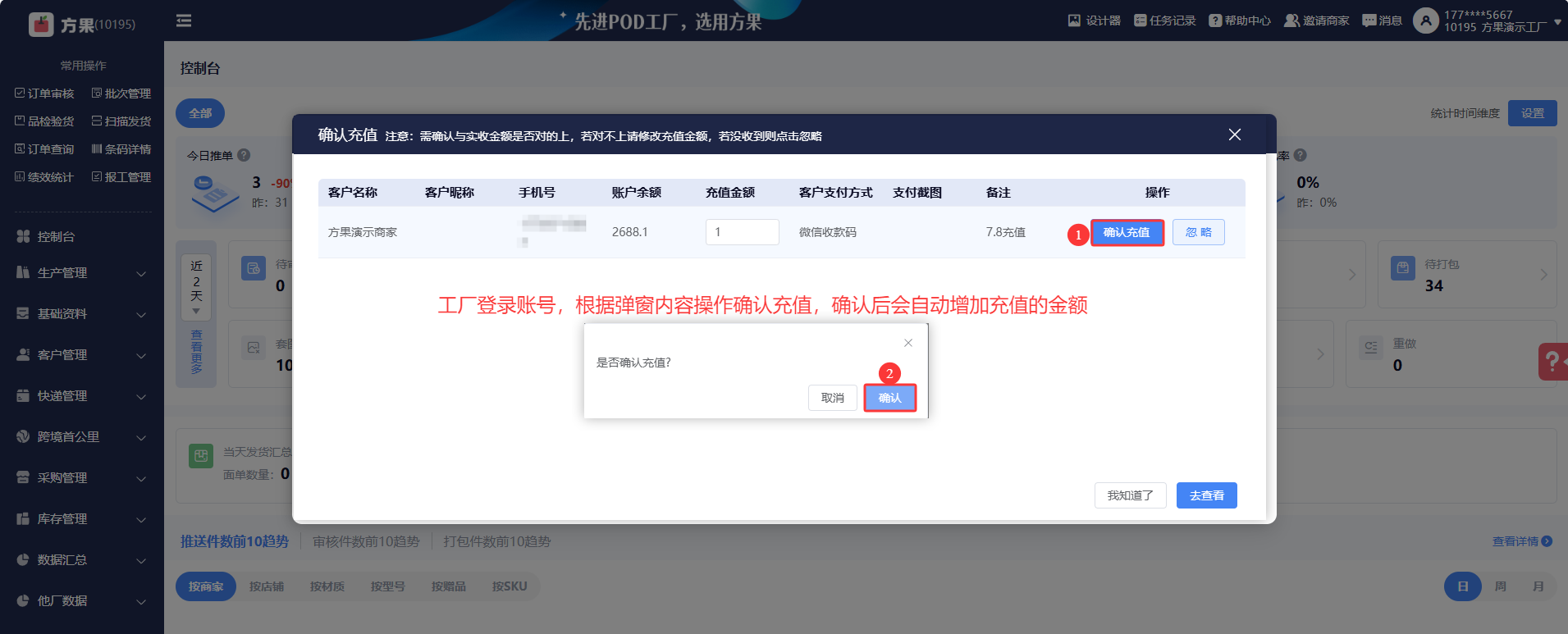This screenshot has width=1568, height=634.
Task: Open the account dropdown arrow
Action: coord(1557,23)
